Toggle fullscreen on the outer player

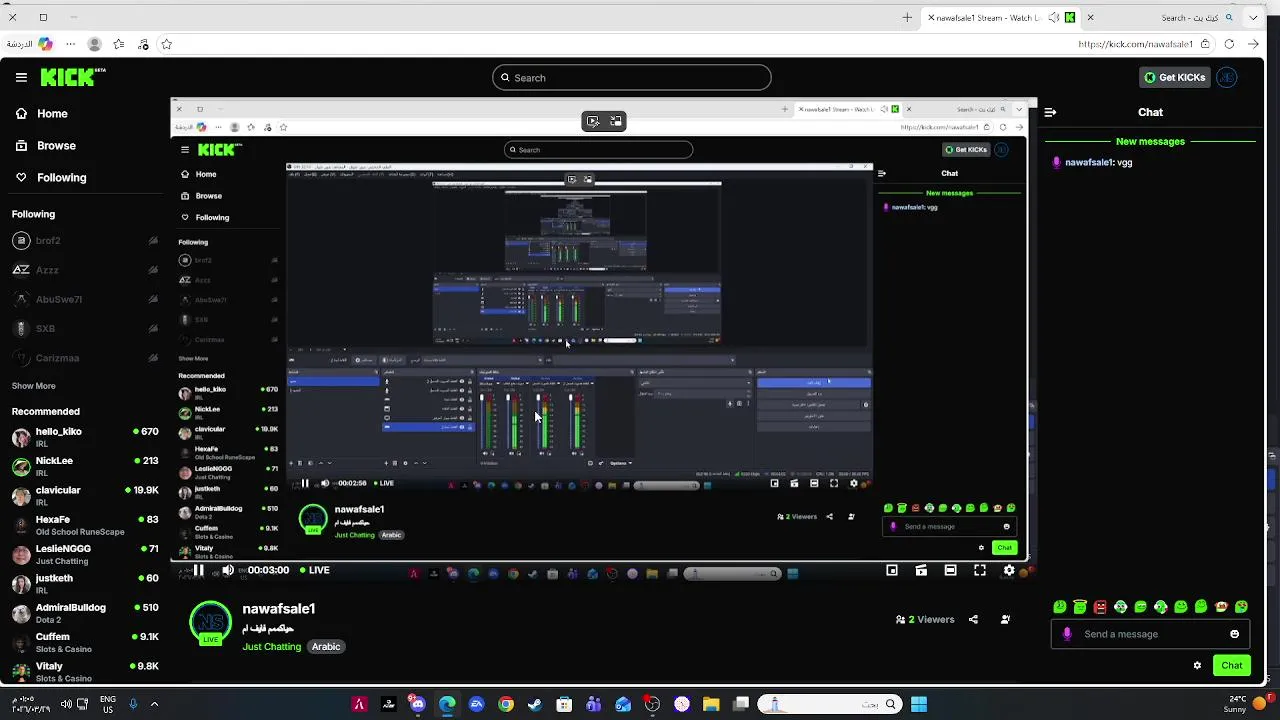(980, 570)
